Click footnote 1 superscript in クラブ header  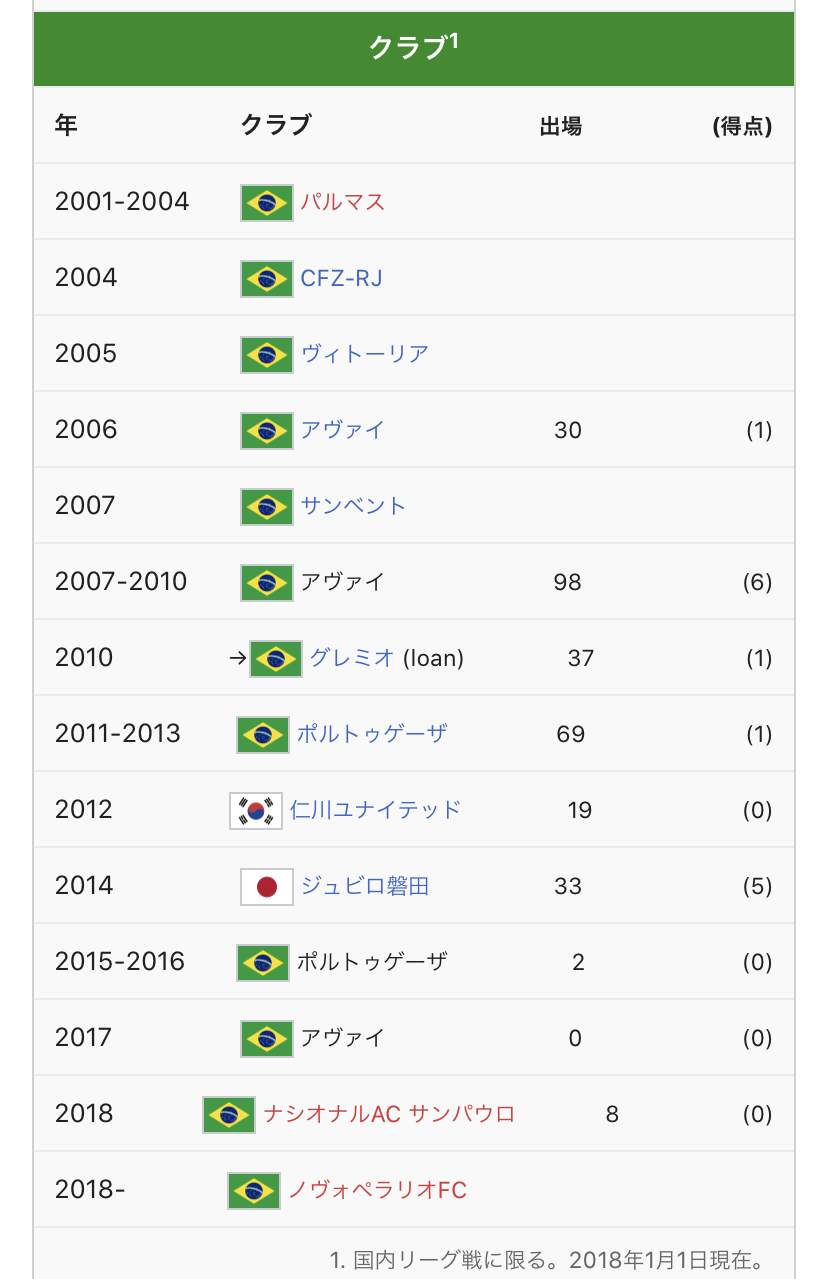coord(453,41)
